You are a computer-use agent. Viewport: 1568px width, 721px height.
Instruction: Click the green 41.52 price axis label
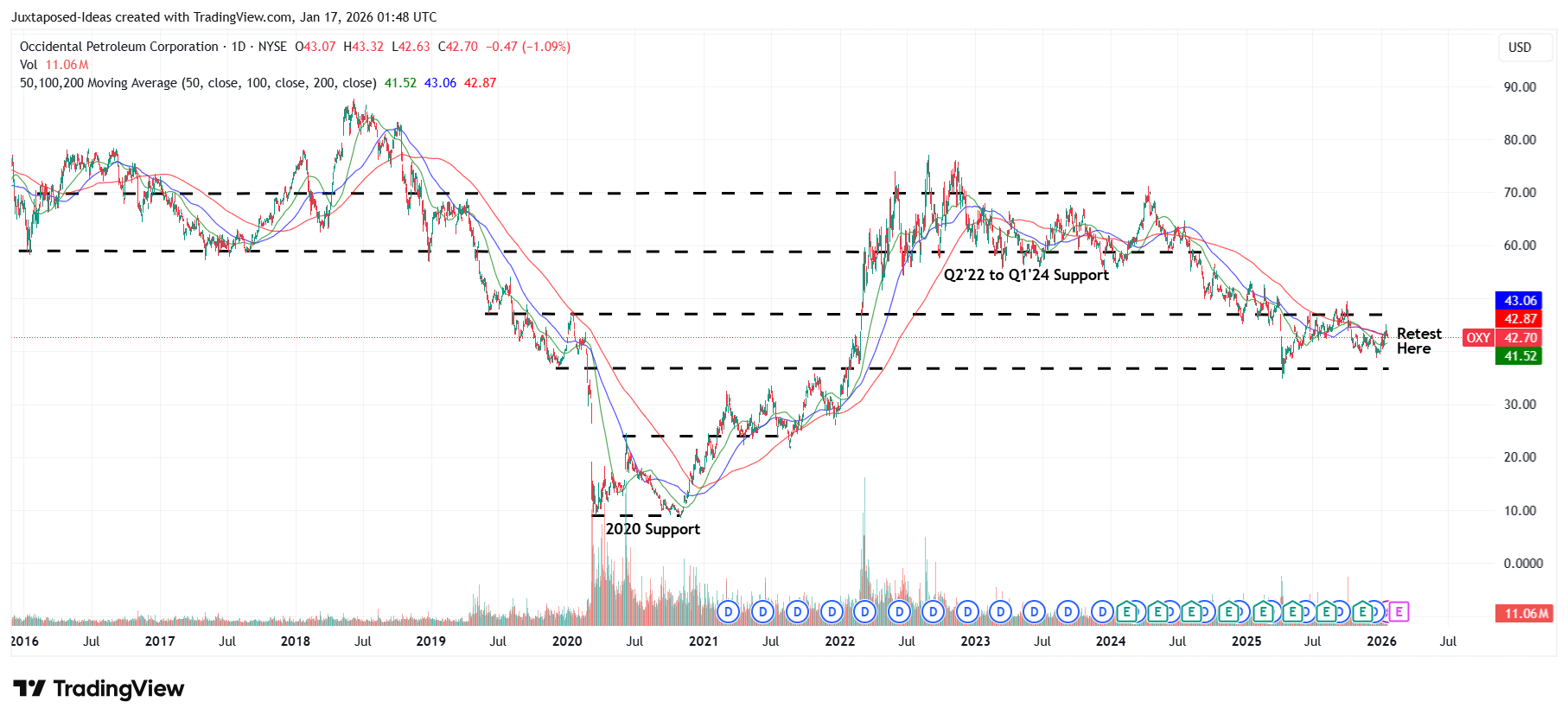tap(1520, 356)
